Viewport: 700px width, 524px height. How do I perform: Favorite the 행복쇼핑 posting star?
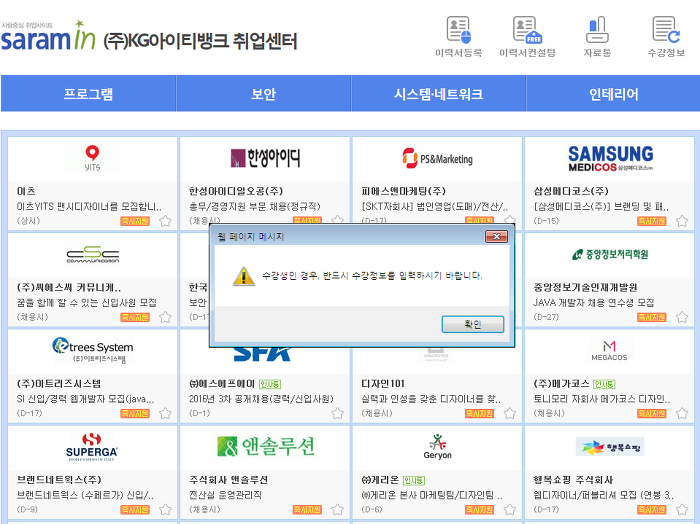682,509
